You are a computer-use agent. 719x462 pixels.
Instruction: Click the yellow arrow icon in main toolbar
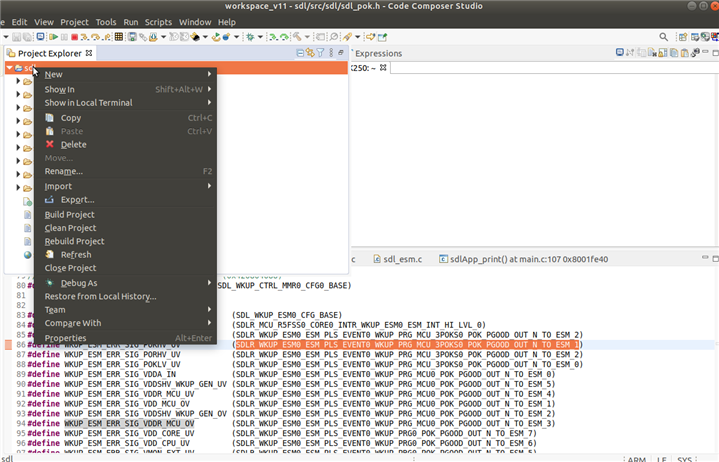pos(370,37)
